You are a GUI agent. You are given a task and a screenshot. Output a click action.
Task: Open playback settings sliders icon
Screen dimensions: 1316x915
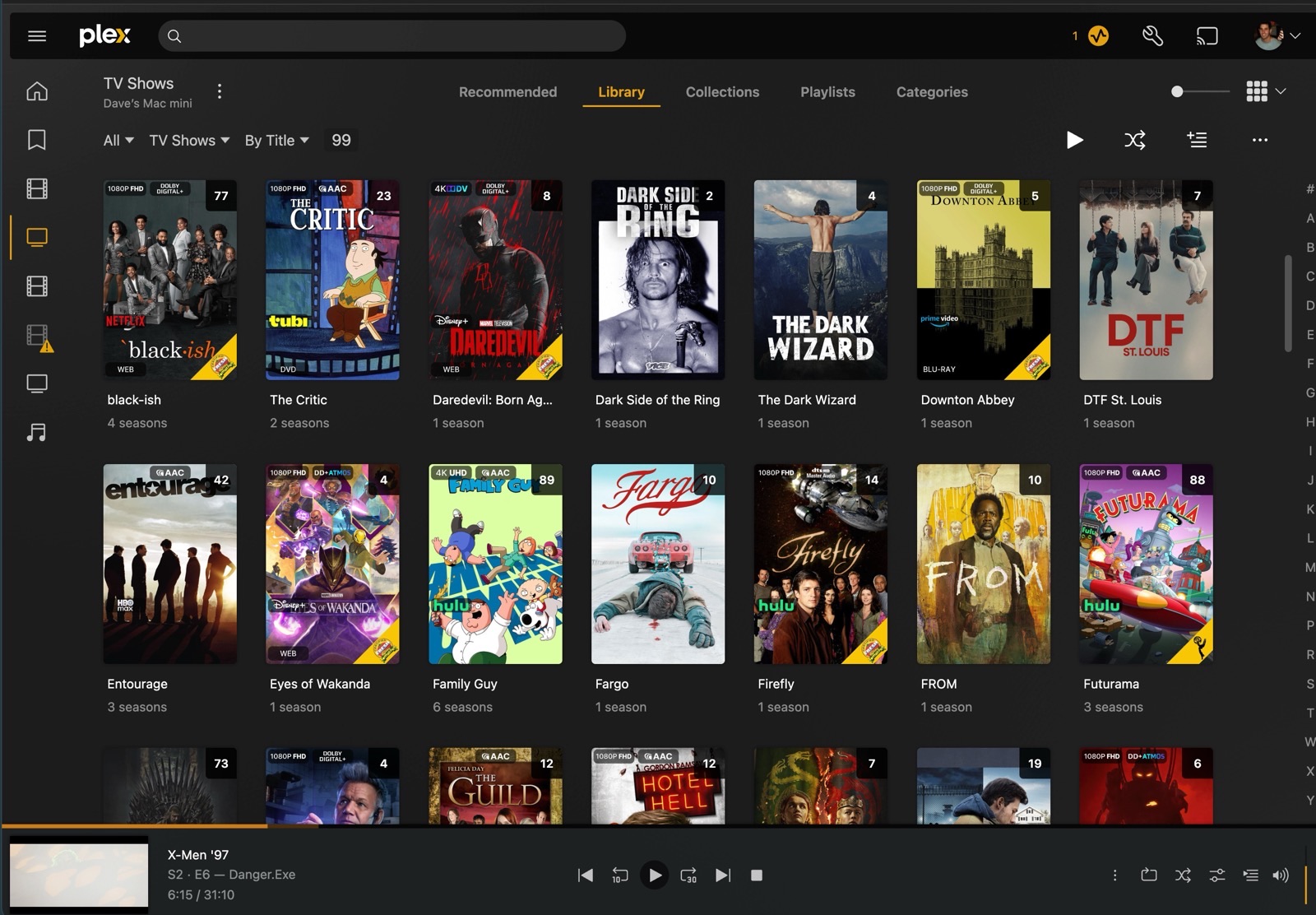point(1216,875)
